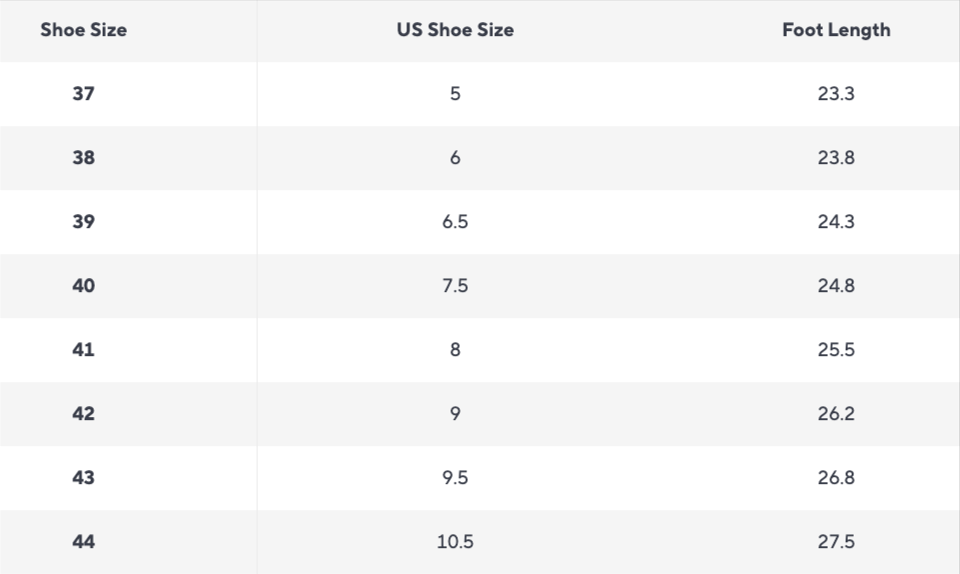
Task: Click foot length 26.2 value
Action: coord(836,414)
